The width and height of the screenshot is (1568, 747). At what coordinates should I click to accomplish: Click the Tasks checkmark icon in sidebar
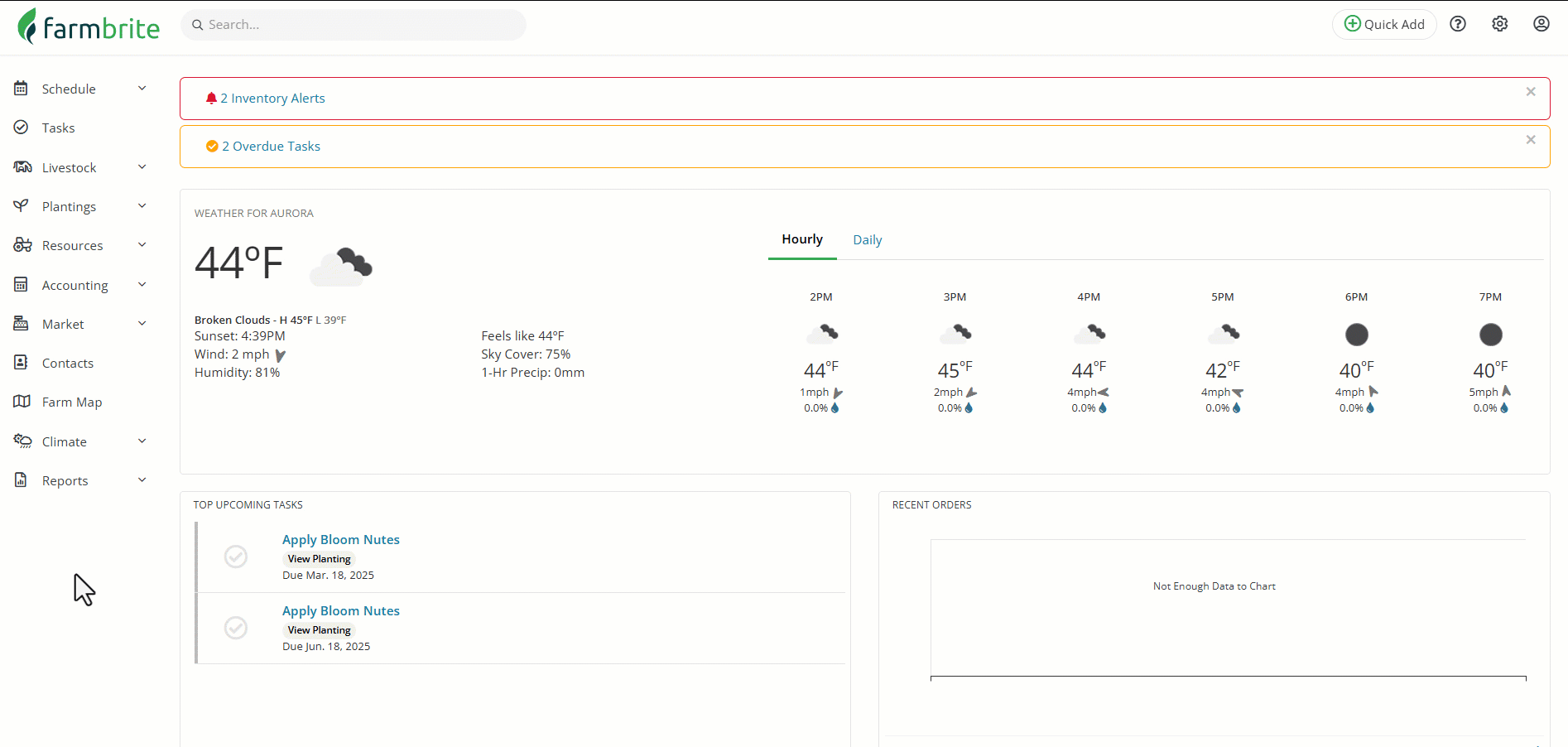[x=22, y=128]
